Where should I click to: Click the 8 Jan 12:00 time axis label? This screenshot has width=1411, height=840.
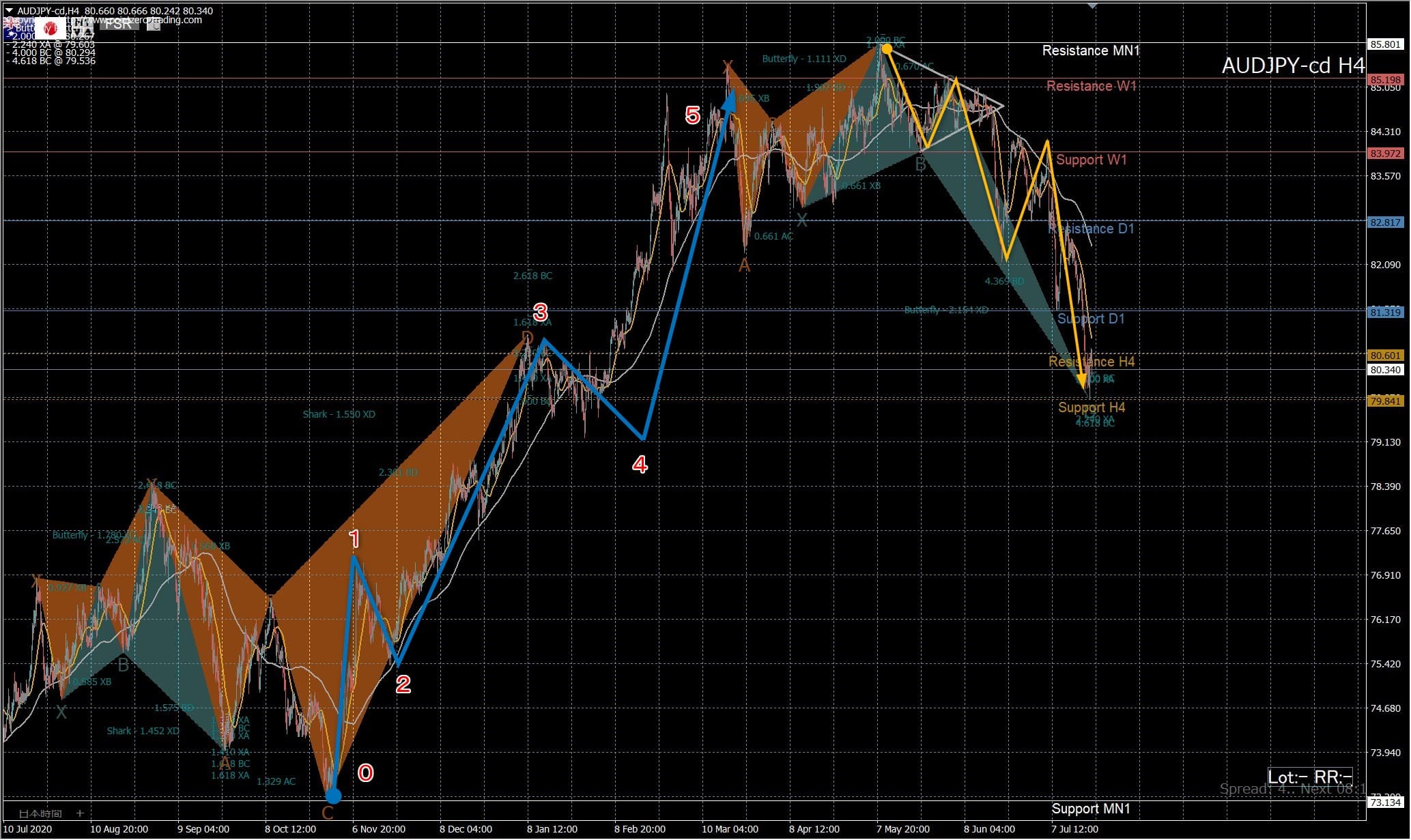tap(552, 829)
